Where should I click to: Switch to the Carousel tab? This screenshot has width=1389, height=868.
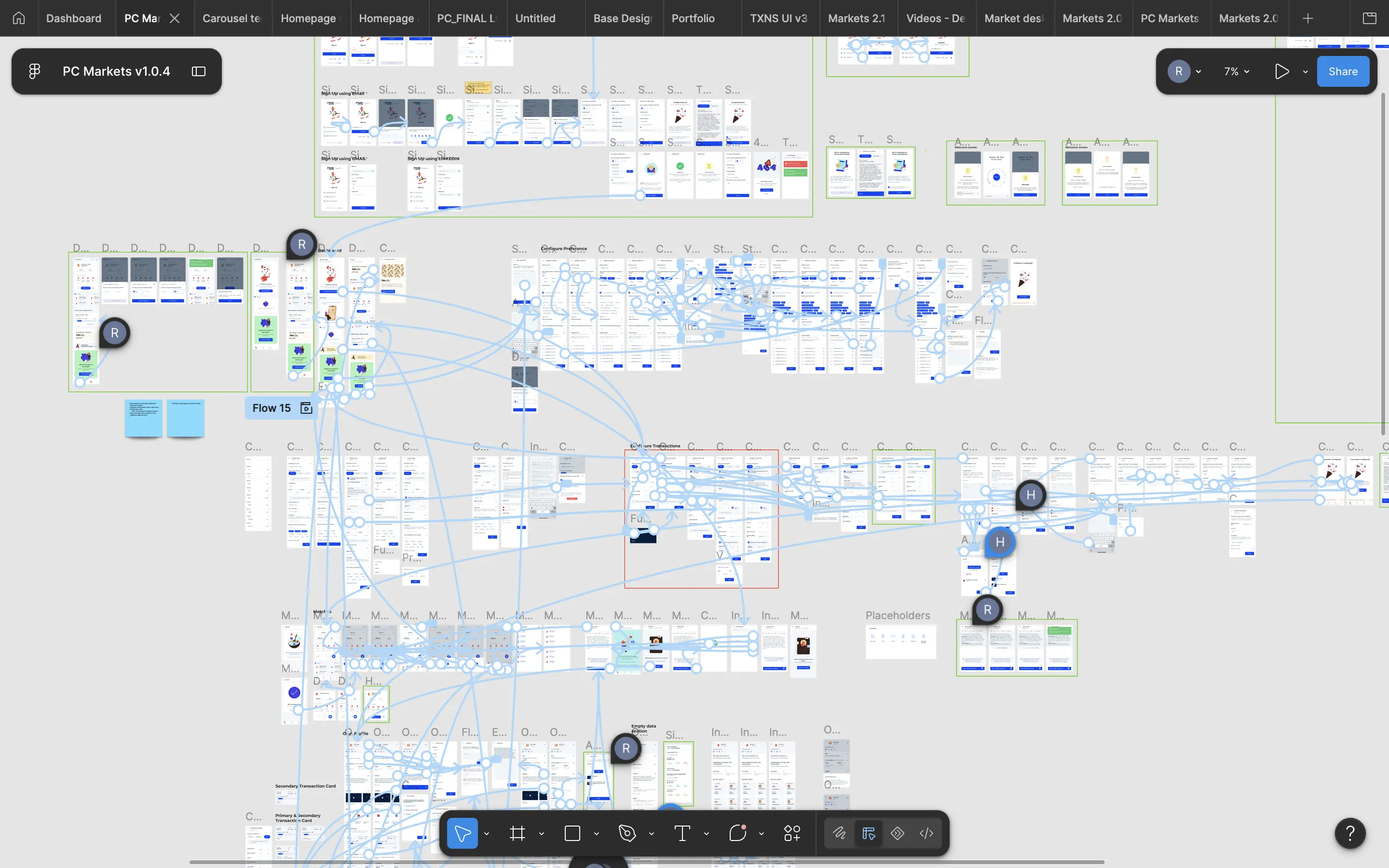tap(232, 18)
